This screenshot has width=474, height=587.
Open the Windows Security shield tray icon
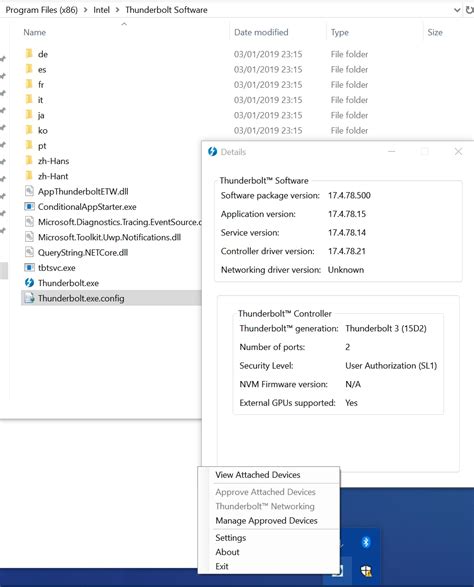click(x=366, y=571)
